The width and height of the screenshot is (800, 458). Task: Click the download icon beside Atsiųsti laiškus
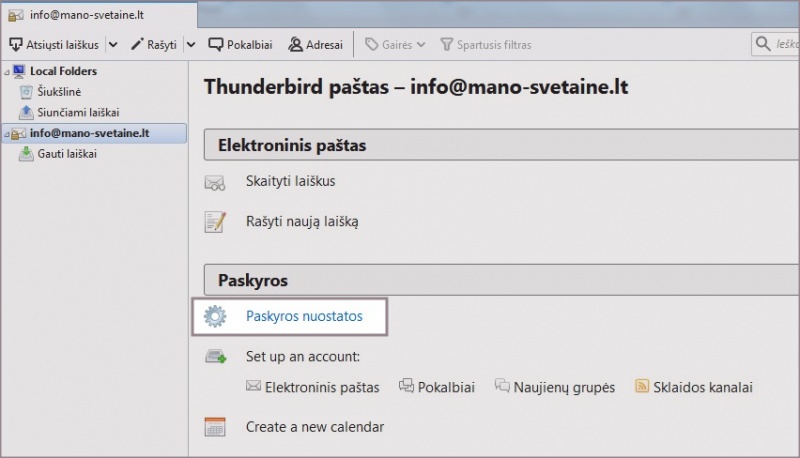[x=16, y=45]
